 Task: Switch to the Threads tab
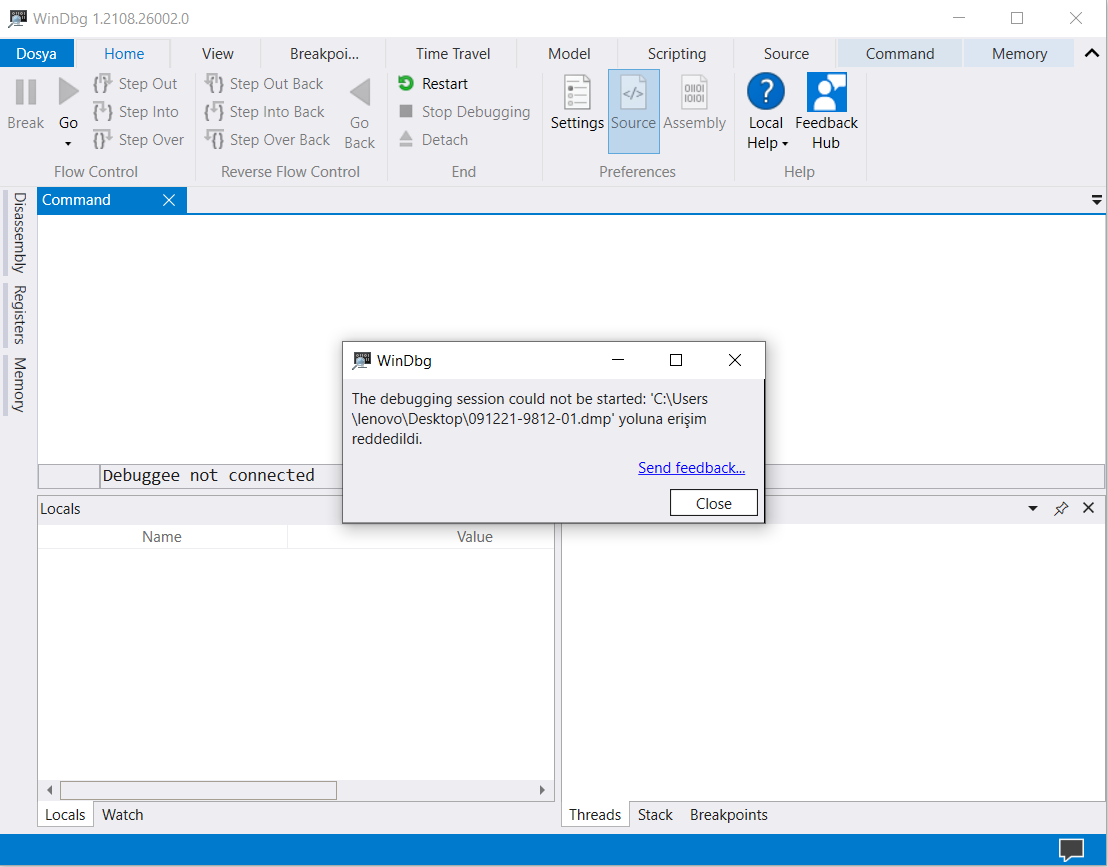click(x=595, y=815)
